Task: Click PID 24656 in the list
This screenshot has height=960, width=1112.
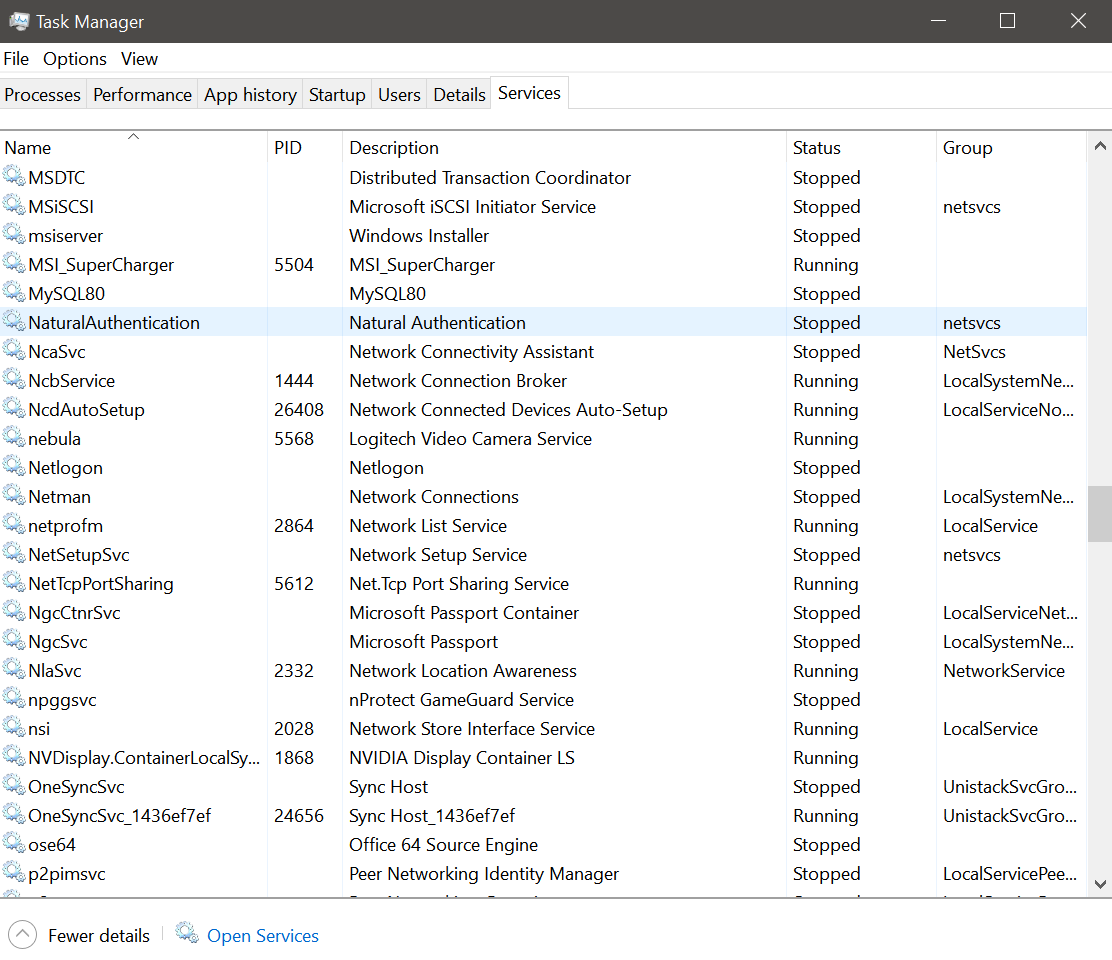Action: (299, 816)
